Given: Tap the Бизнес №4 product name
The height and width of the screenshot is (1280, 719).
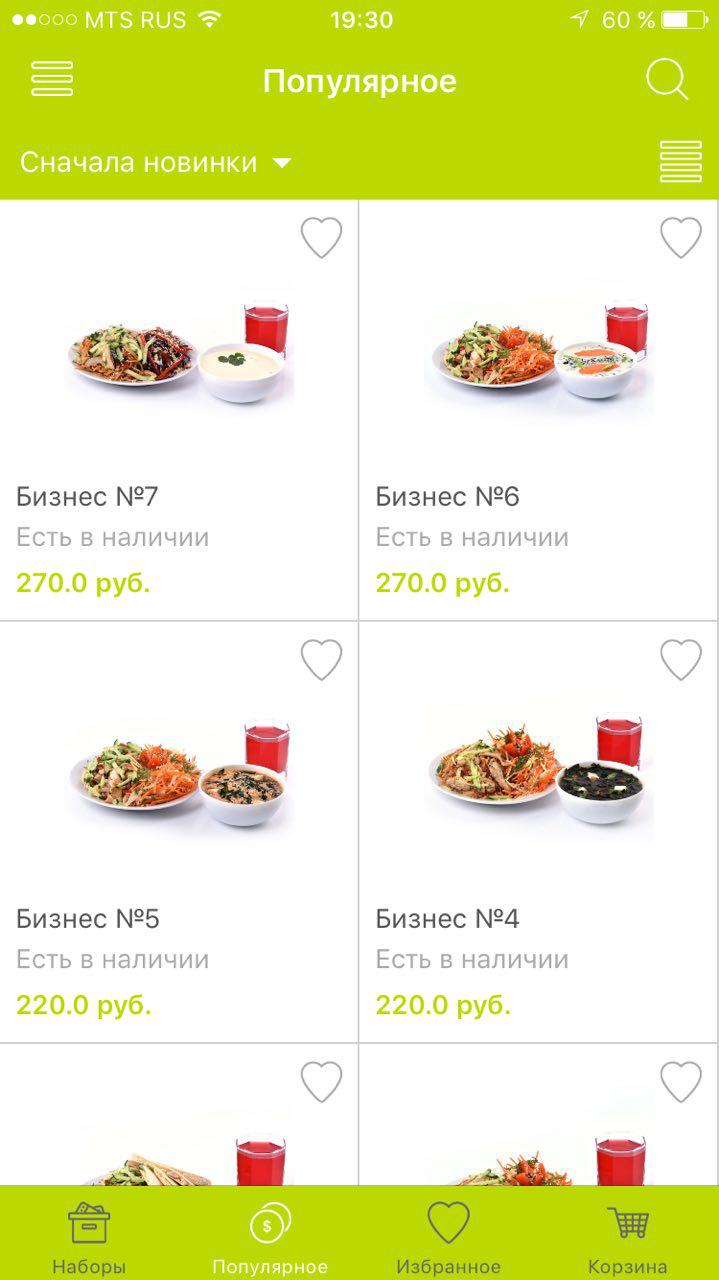Looking at the screenshot, I should coord(447,918).
